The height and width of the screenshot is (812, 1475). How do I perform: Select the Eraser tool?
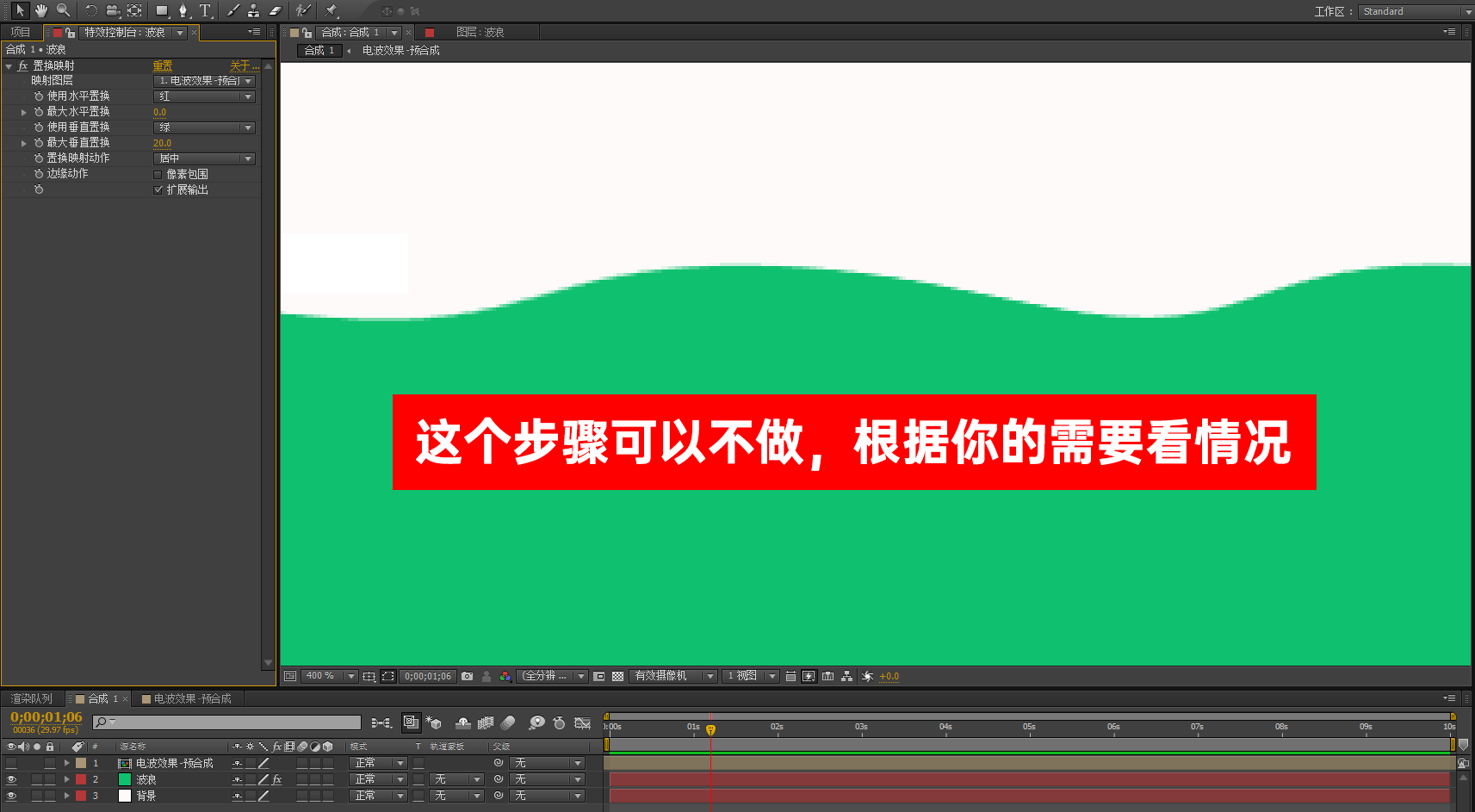click(275, 10)
